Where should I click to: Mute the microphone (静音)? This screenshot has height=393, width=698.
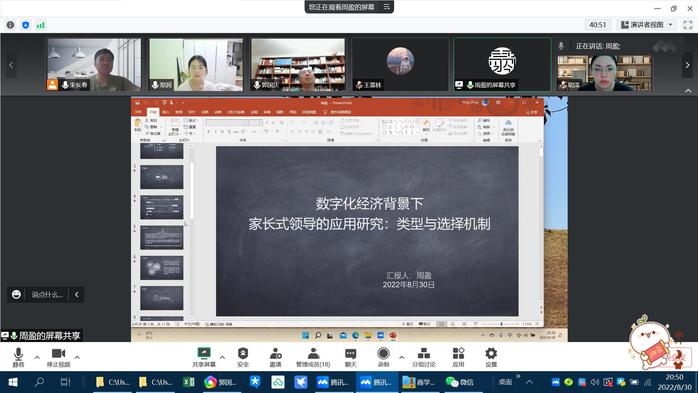point(18,357)
